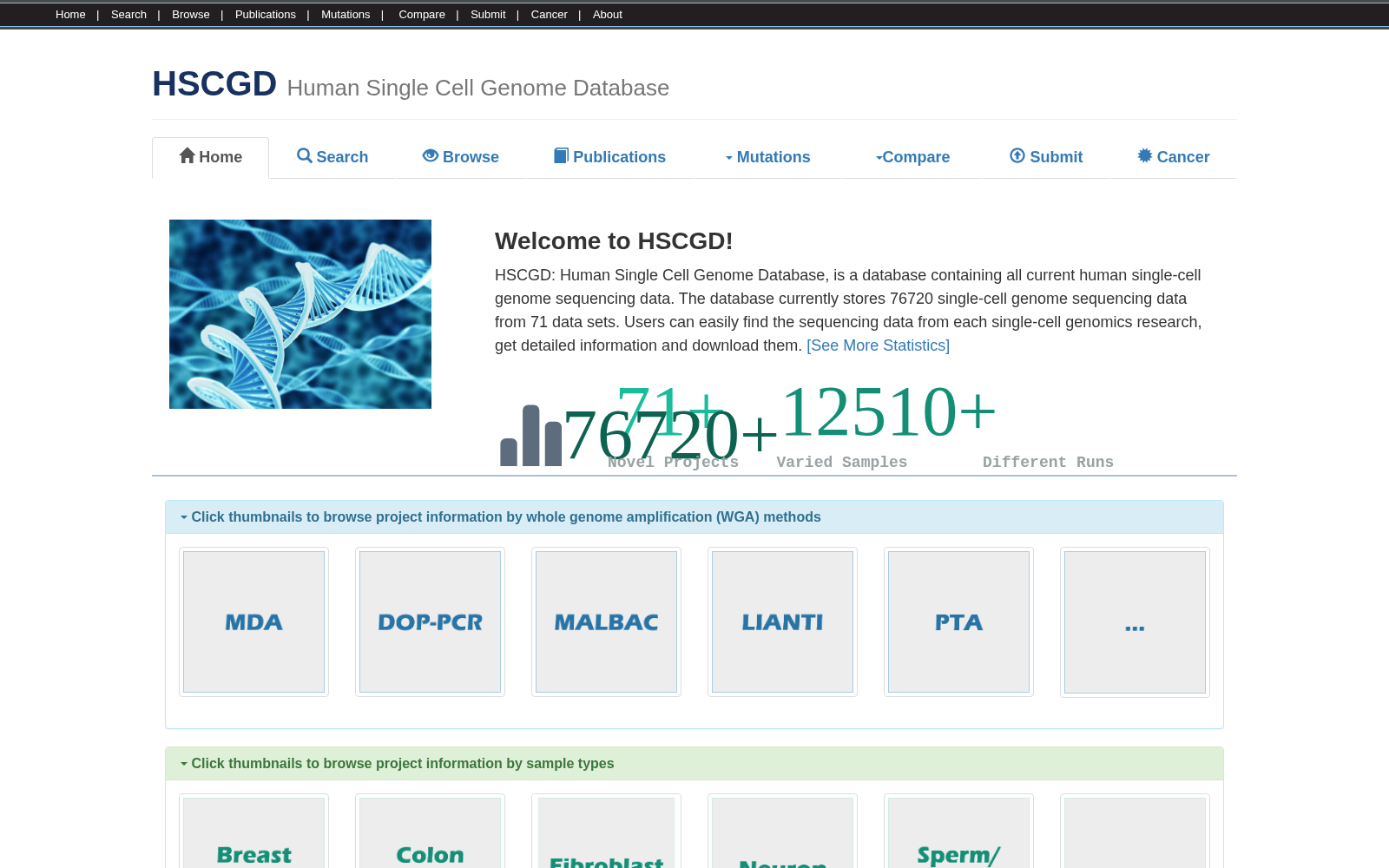Screen dimensions: 1389x868
Task: Open About in top black bar
Action: coord(608,15)
